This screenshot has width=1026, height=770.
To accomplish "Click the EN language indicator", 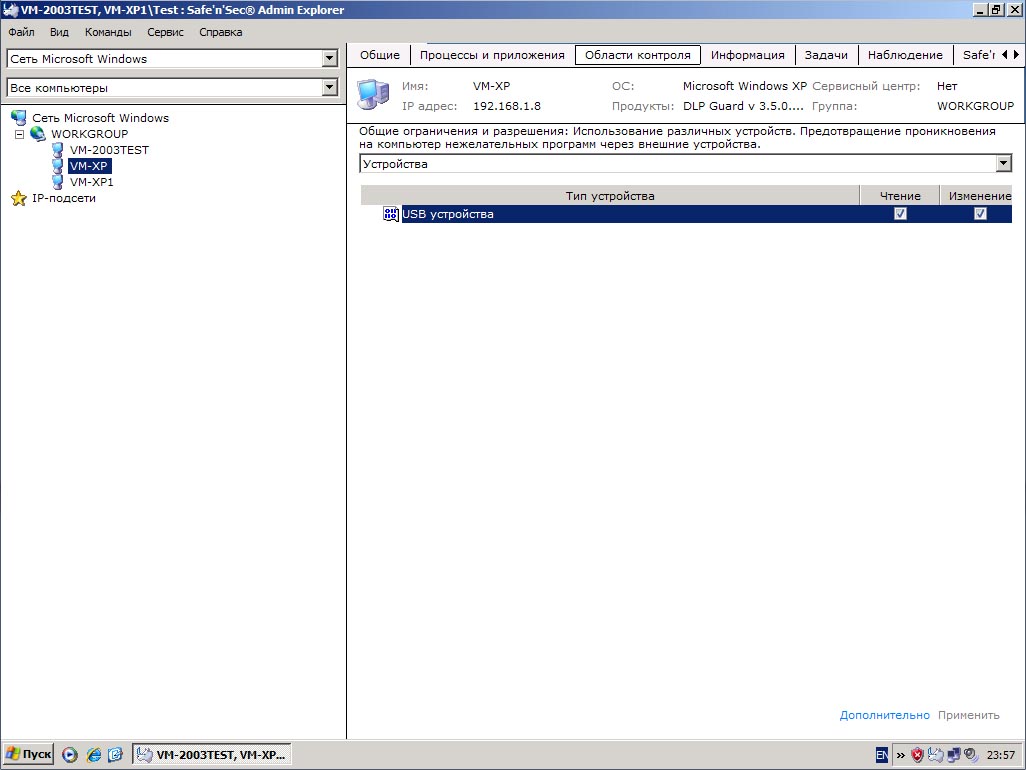I will pos(882,755).
